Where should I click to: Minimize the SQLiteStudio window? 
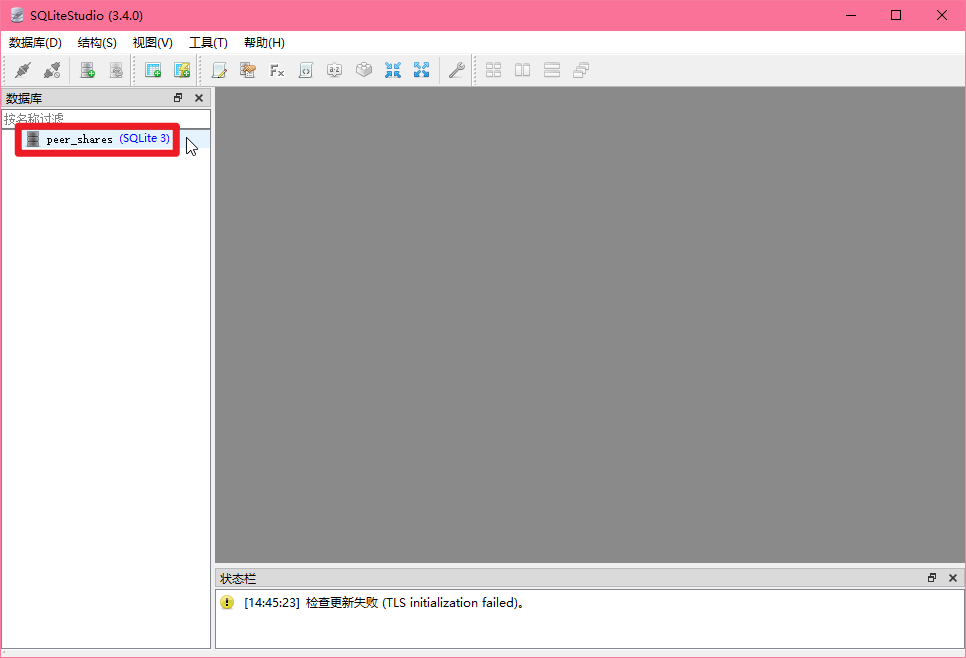coord(851,15)
